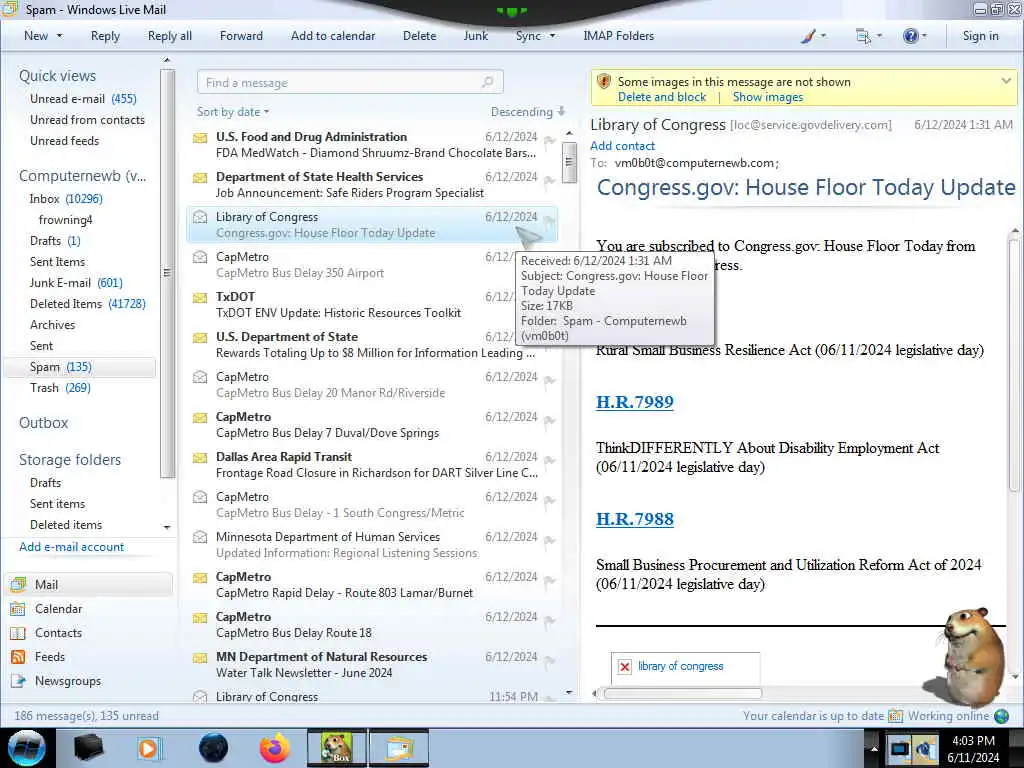1024x768 pixels.
Task: Click the security shield icon in info bar
Action: 604,82
